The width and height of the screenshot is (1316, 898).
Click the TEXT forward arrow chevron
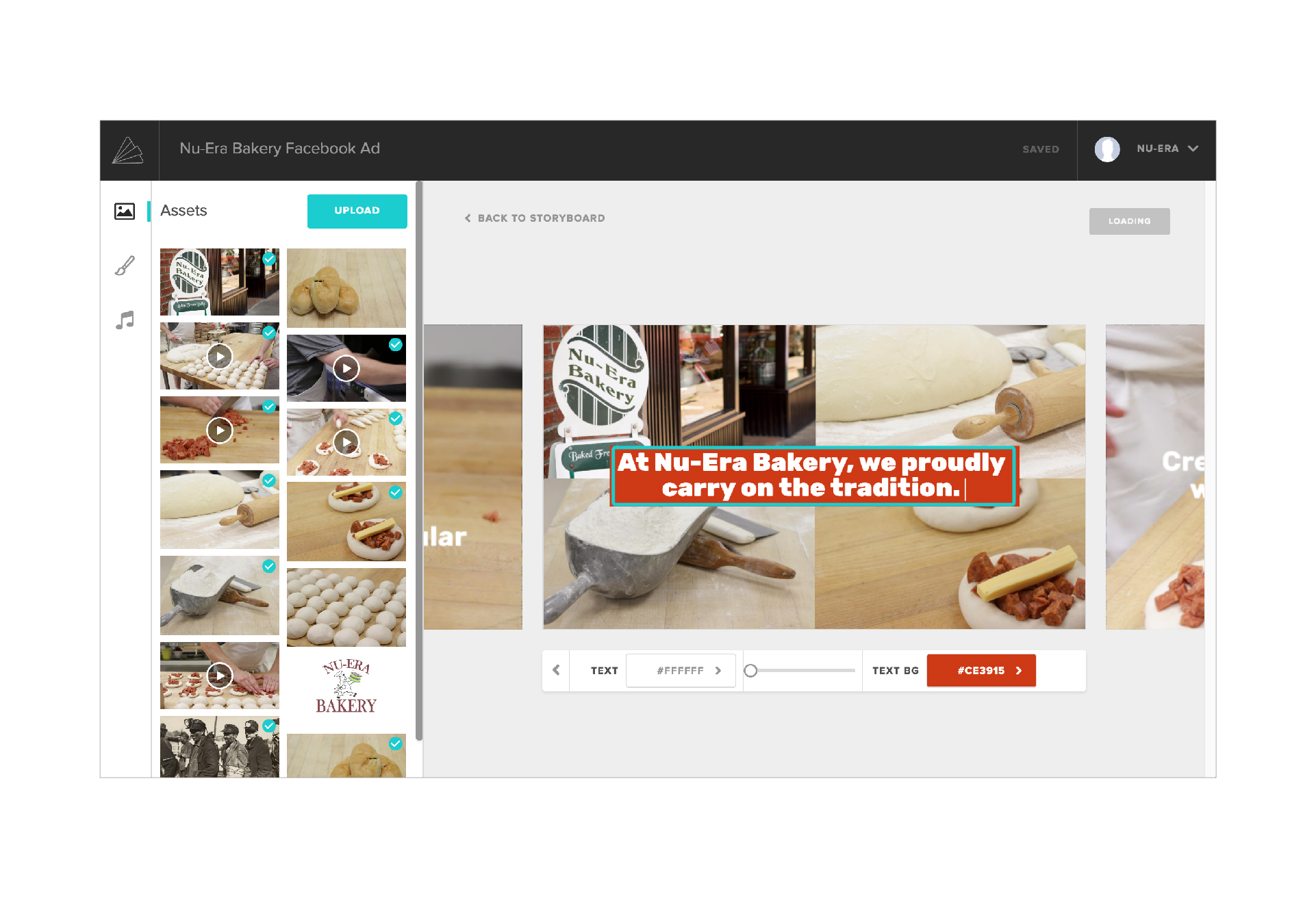click(720, 670)
